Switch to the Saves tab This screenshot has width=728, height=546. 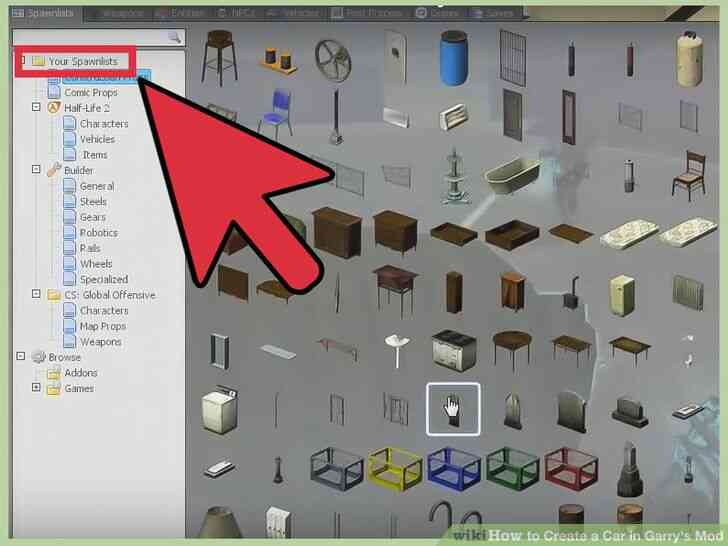tap(494, 13)
